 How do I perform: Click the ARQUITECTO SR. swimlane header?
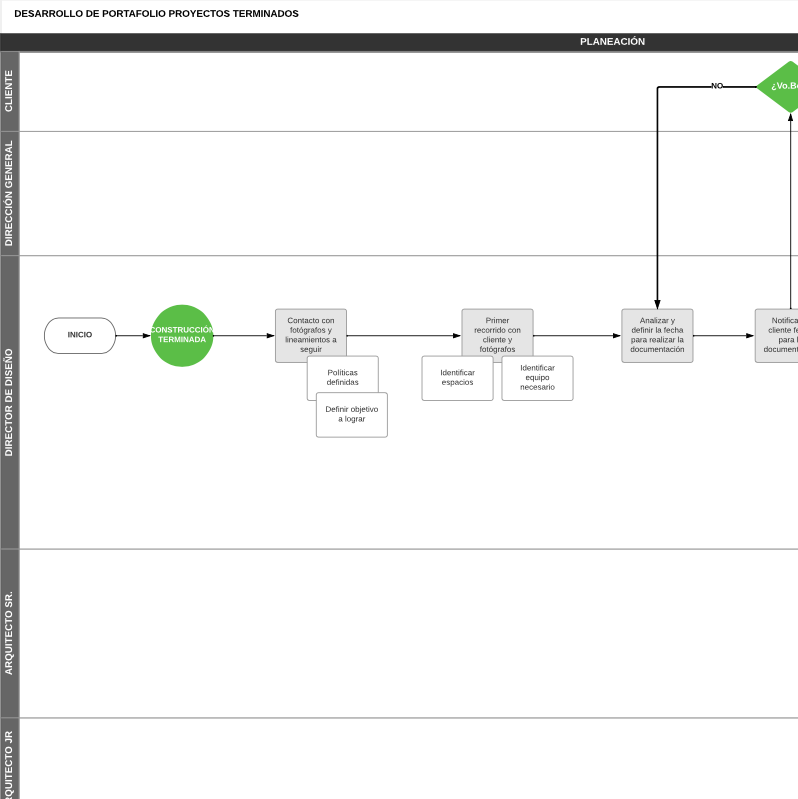tap(9, 633)
